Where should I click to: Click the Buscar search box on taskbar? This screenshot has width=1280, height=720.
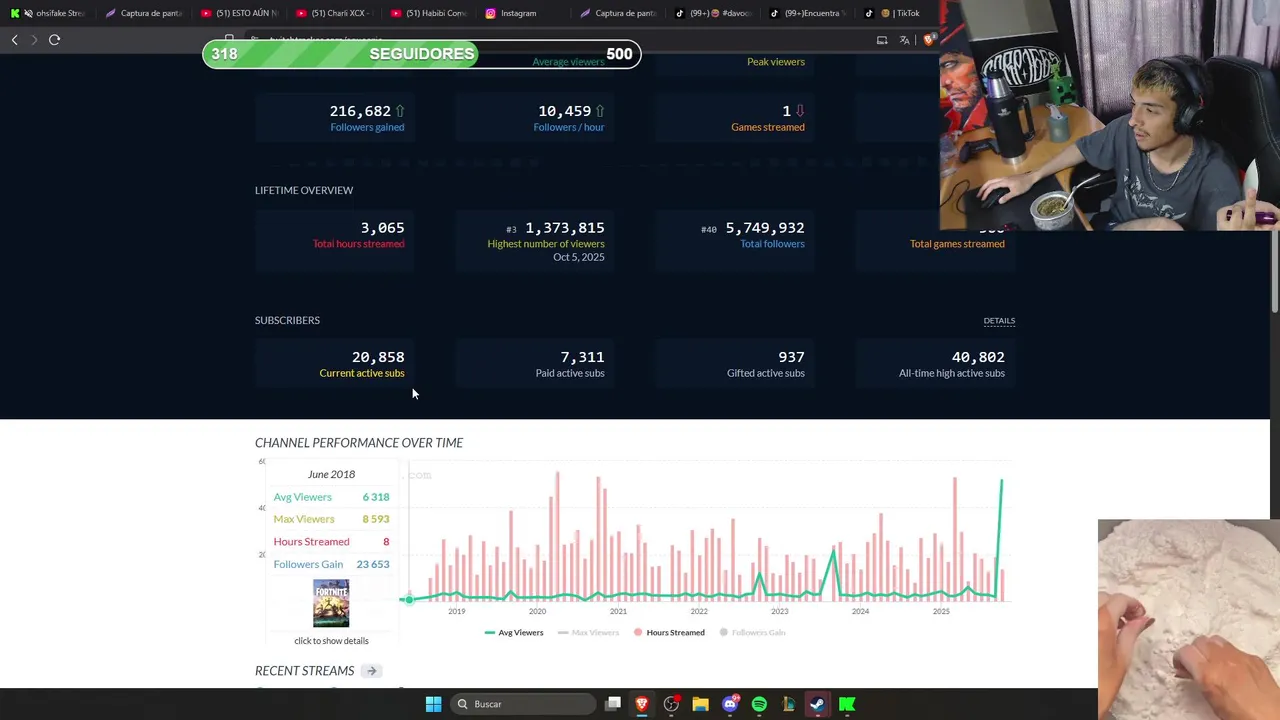(x=522, y=704)
